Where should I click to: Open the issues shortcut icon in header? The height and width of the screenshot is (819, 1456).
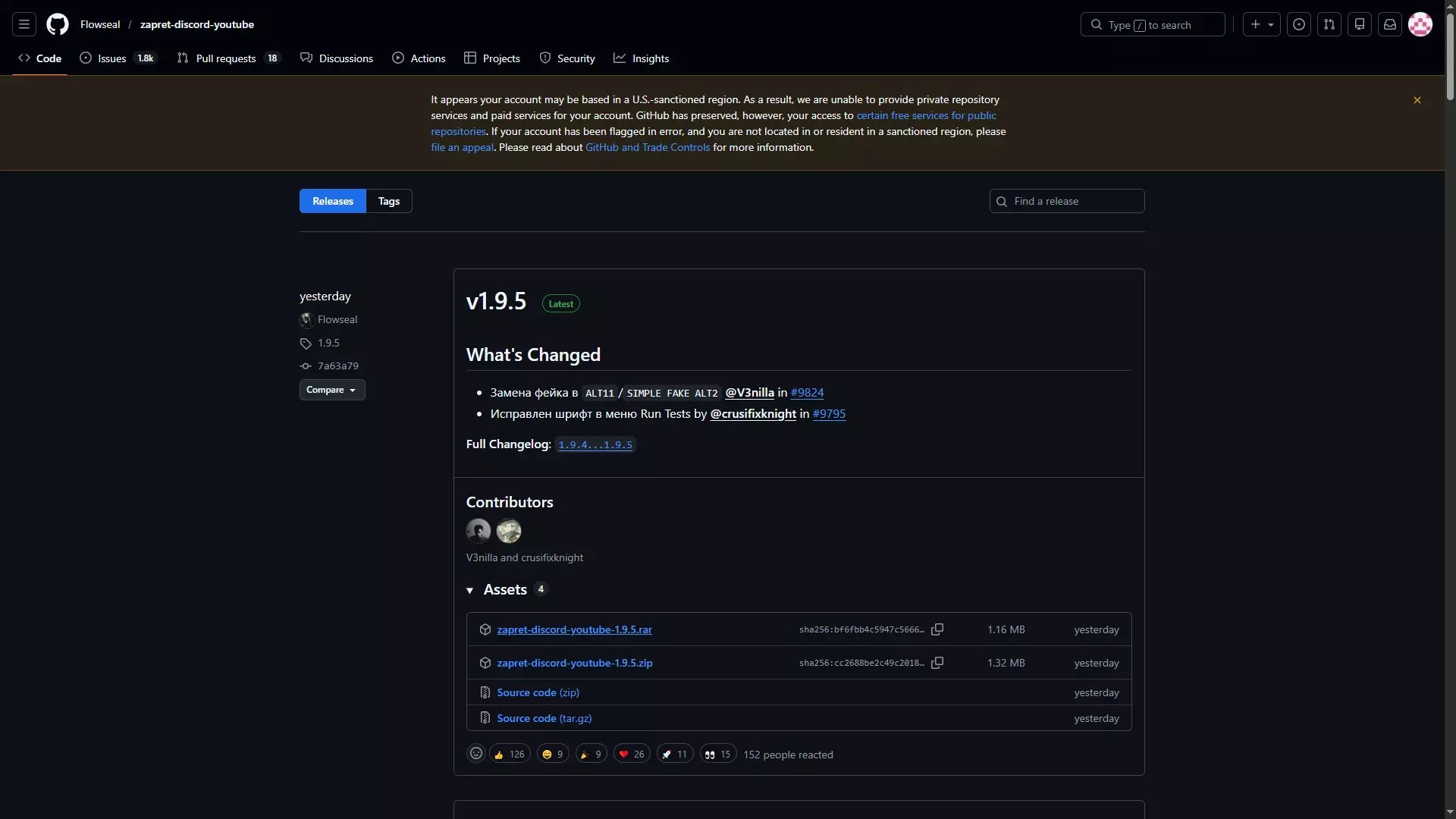[1299, 24]
